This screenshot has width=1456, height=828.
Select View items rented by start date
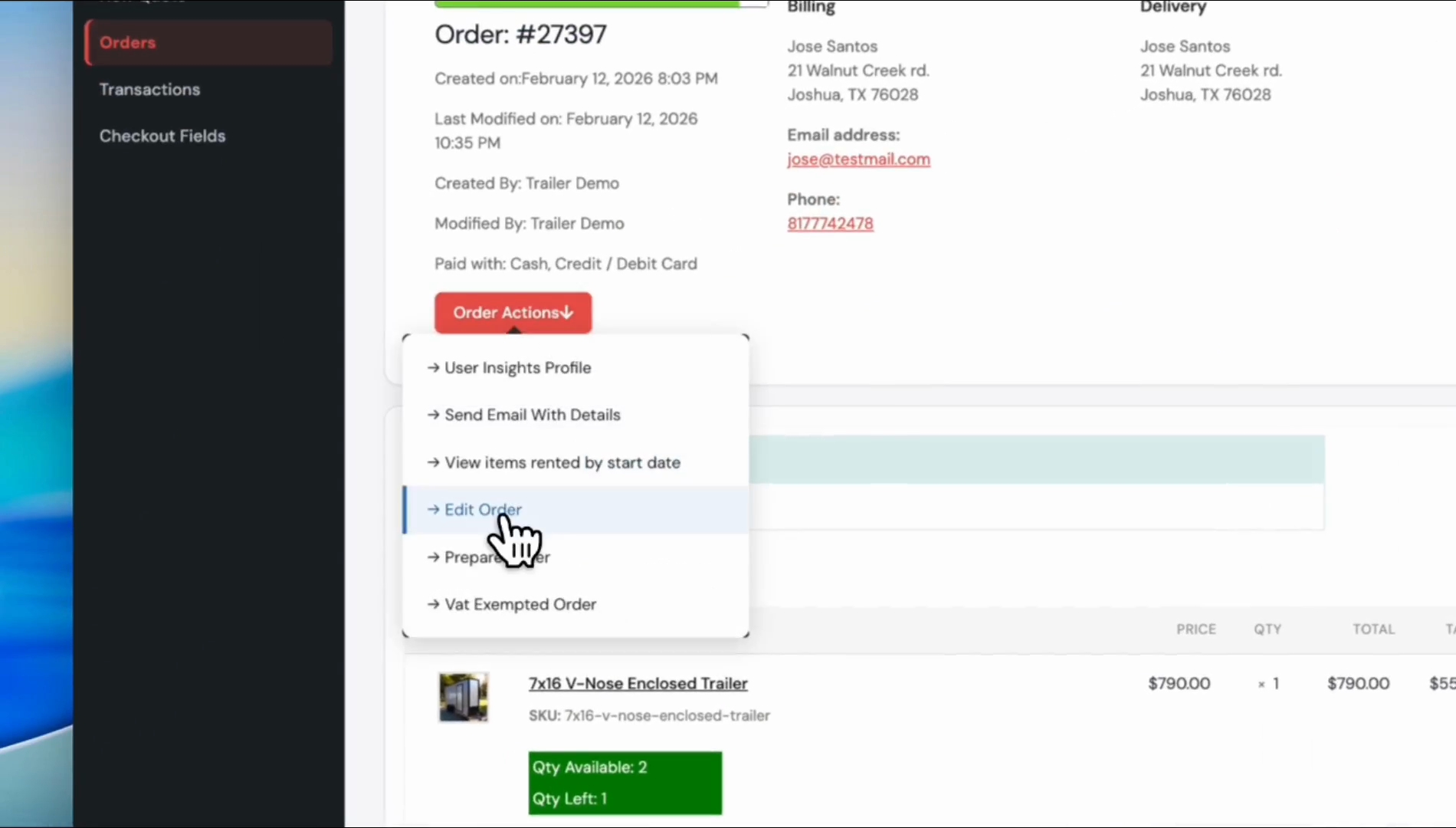point(562,463)
